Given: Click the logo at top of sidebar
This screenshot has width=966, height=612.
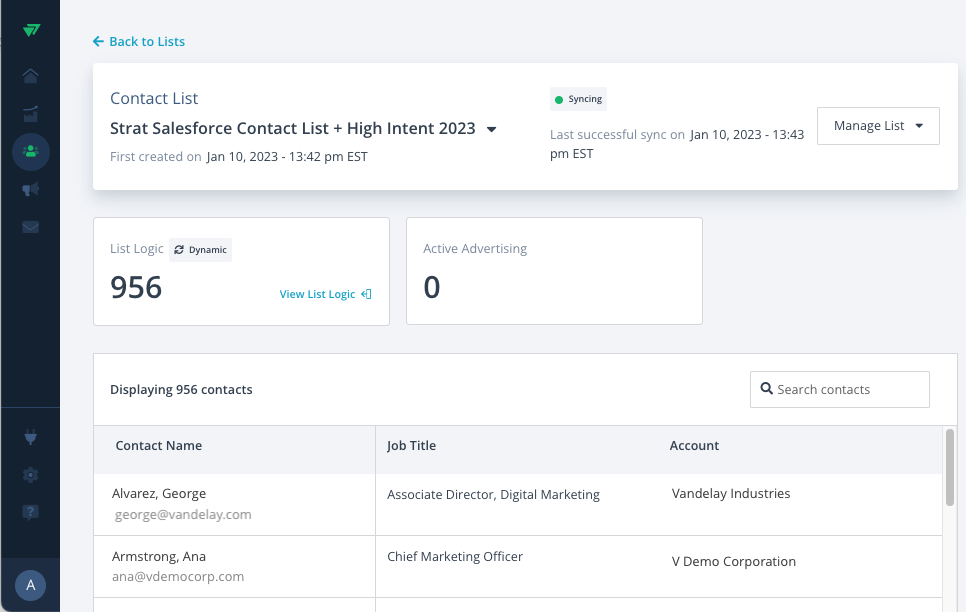Looking at the screenshot, I should (31, 30).
